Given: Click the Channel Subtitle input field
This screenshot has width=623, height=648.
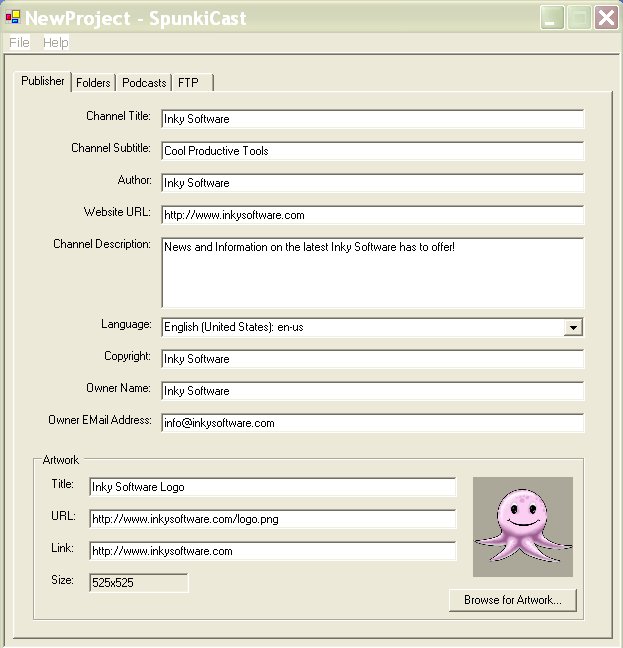Looking at the screenshot, I should click(x=373, y=151).
